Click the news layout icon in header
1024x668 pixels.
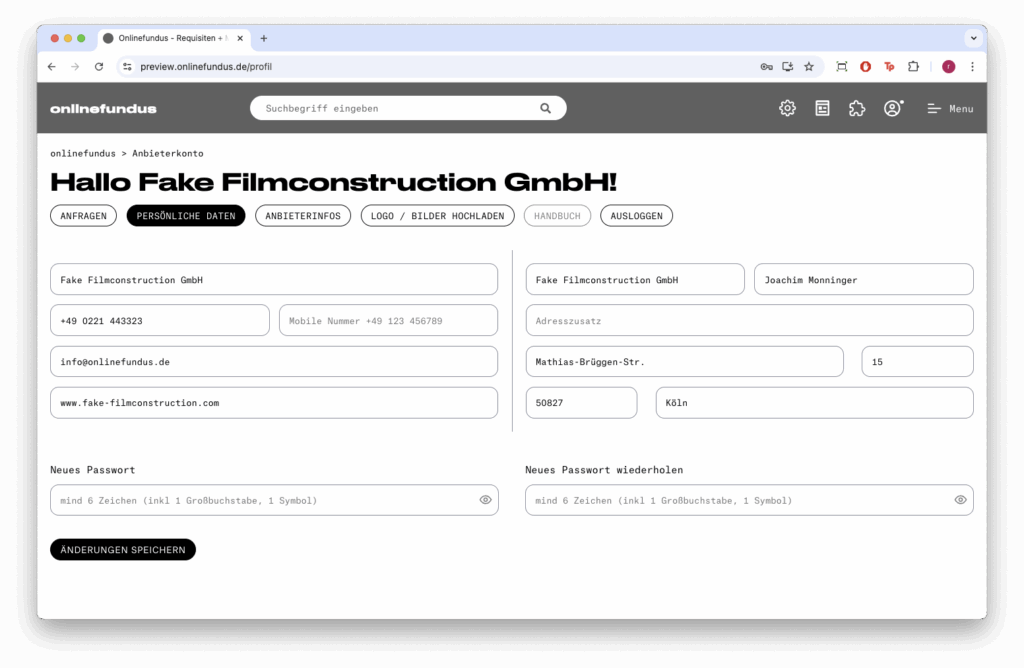click(822, 108)
